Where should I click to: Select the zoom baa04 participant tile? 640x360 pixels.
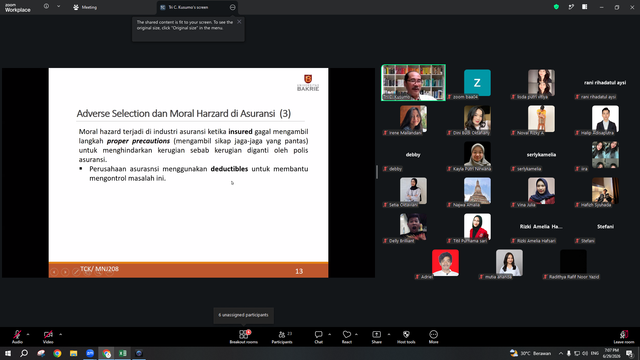[477, 82]
